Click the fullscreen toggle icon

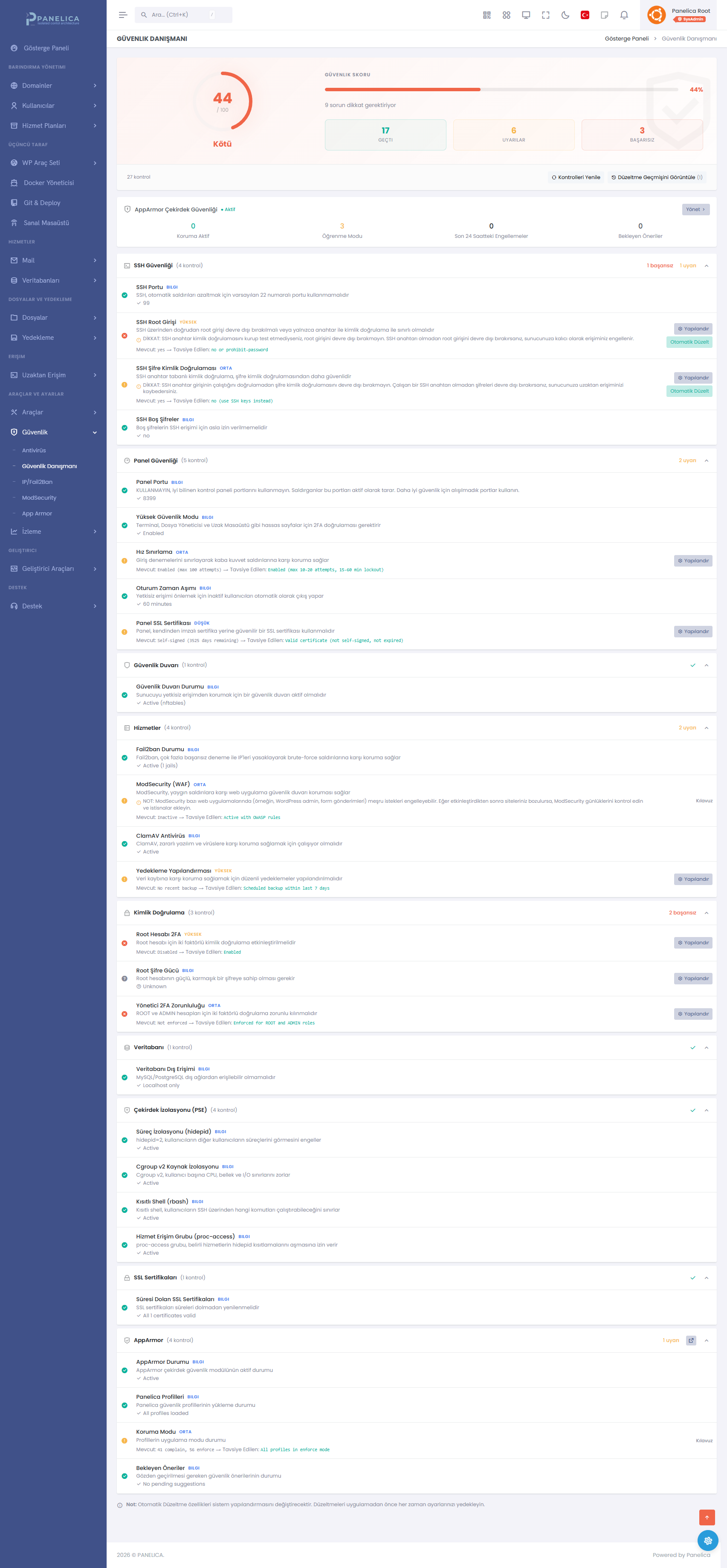[x=545, y=15]
